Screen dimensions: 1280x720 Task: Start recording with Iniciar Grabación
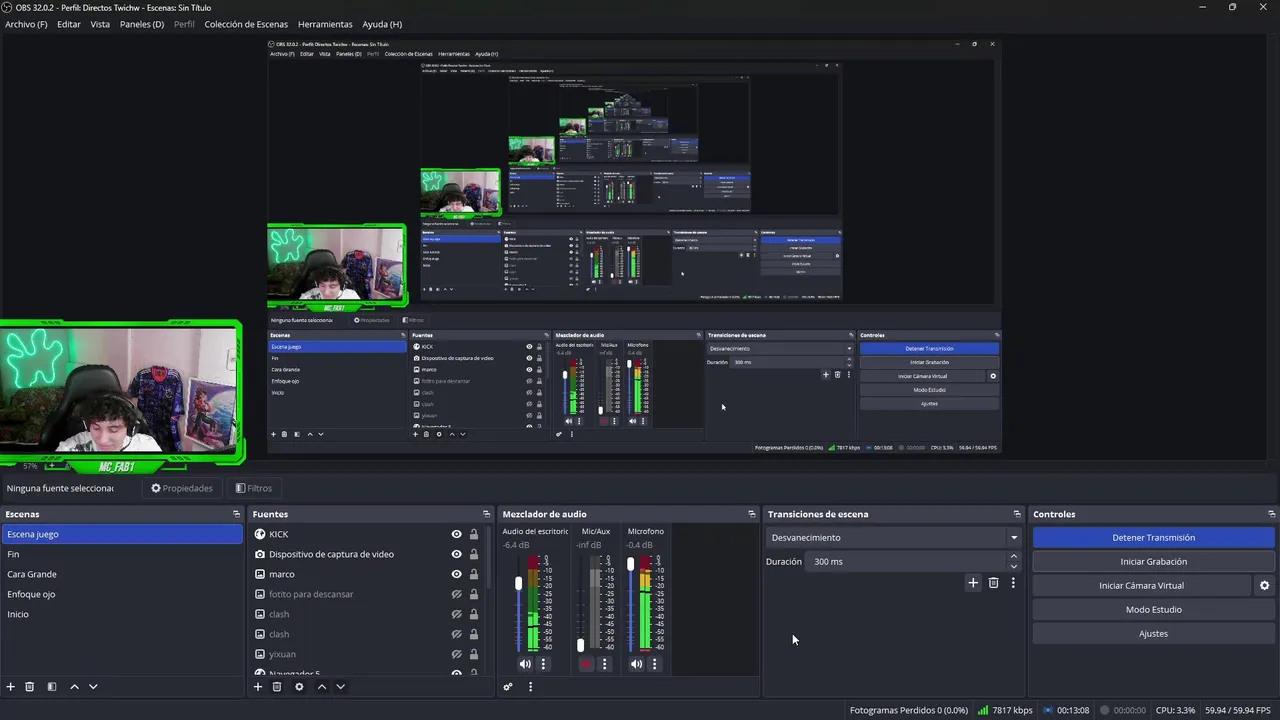pos(1153,561)
